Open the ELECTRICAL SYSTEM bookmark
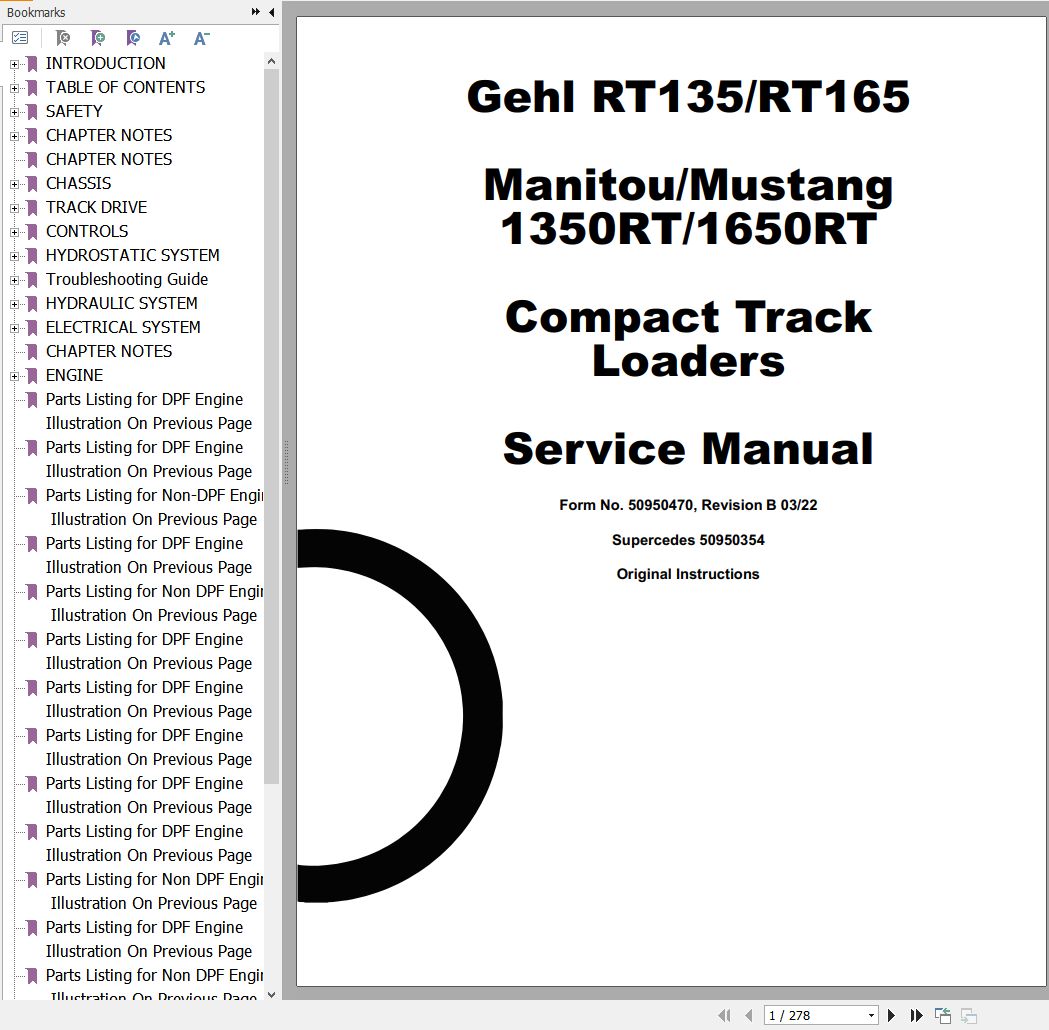 [x=122, y=328]
